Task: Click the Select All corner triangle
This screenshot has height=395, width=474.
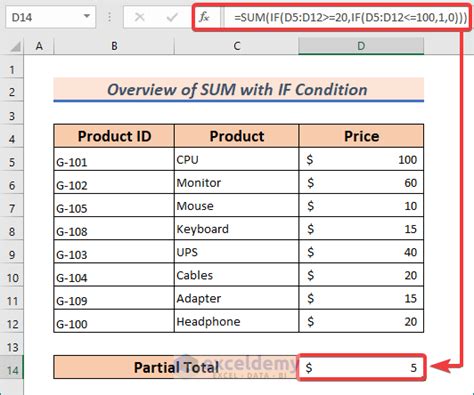Action: (15, 46)
